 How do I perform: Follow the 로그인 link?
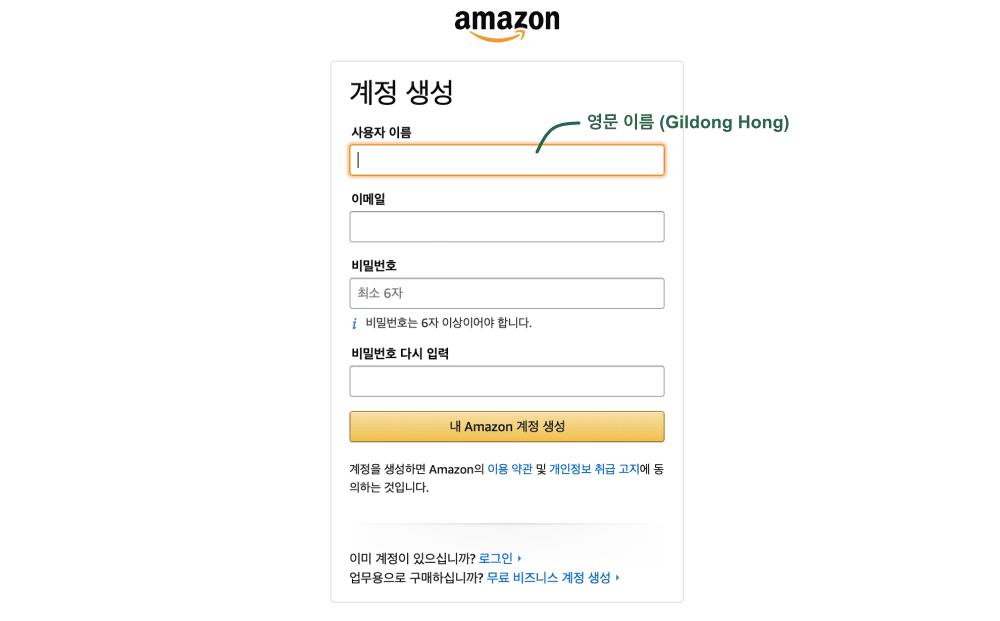pyautogui.click(x=496, y=559)
